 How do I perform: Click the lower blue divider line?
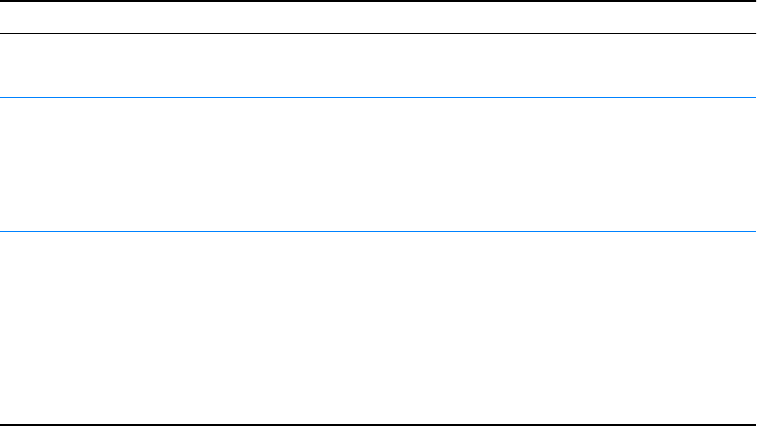click(378, 233)
